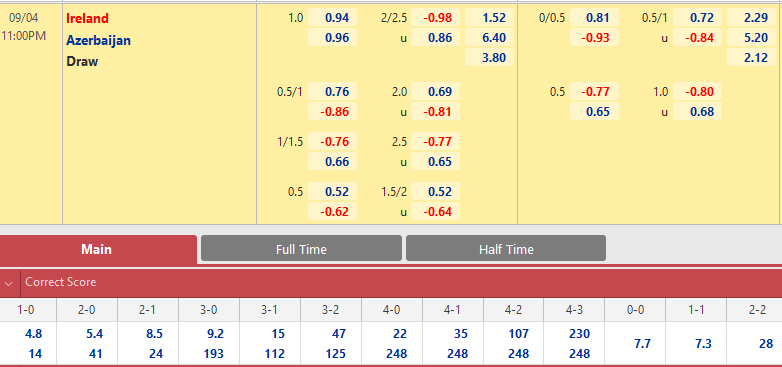The image size is (782, 367).
Task: Select half time under 1.0 odds 0.68
Action: [697, 112]
